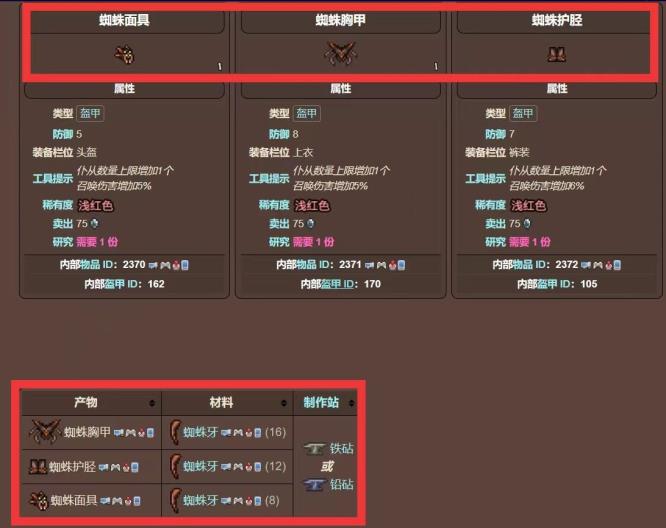Click mobile phone icon beside ID 2371
The height and width of the screenshot is (528, 666).
[401, 265]
